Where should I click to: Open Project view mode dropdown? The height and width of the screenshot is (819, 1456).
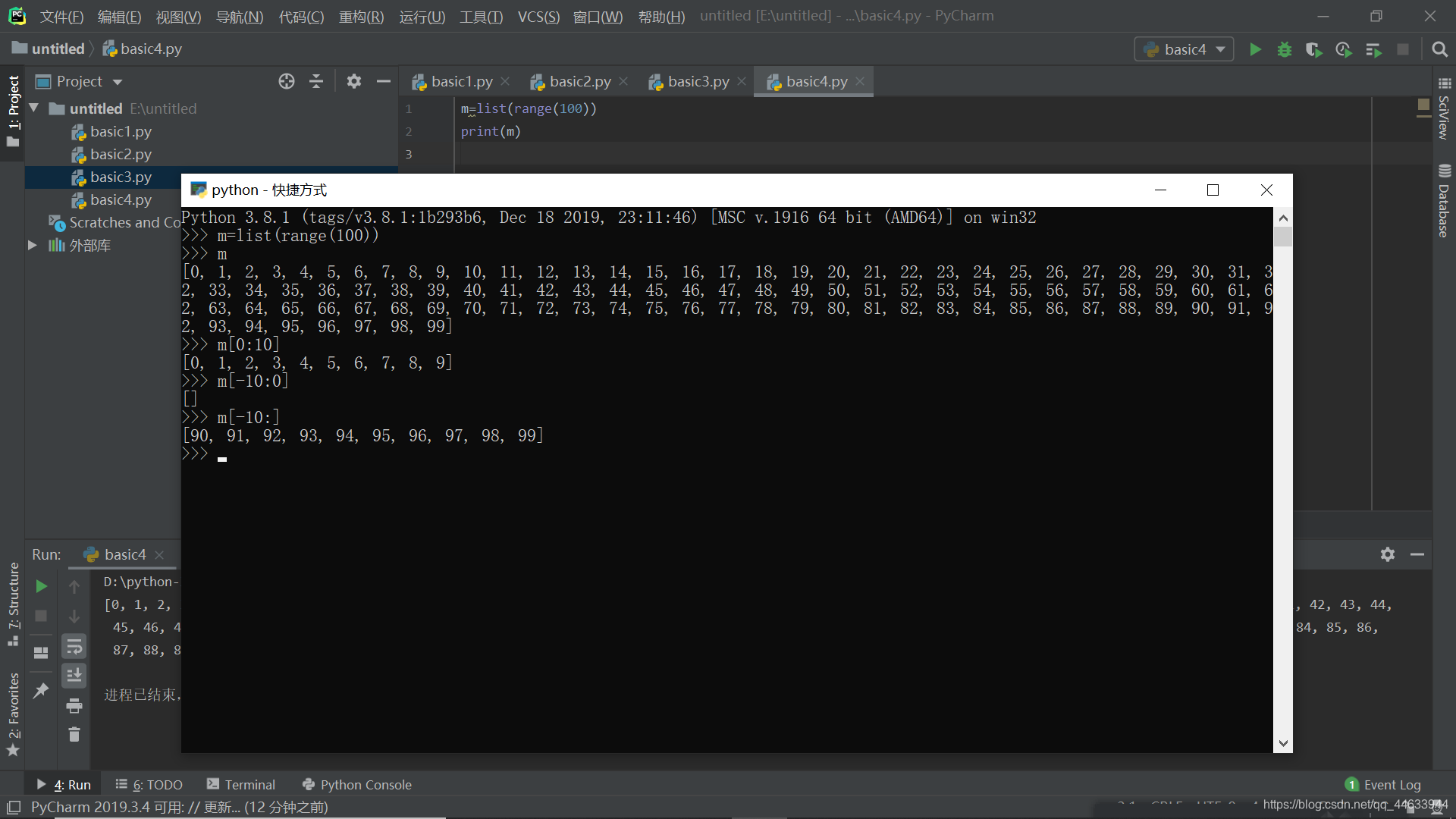pyautogui.click(x=118, y=82)
